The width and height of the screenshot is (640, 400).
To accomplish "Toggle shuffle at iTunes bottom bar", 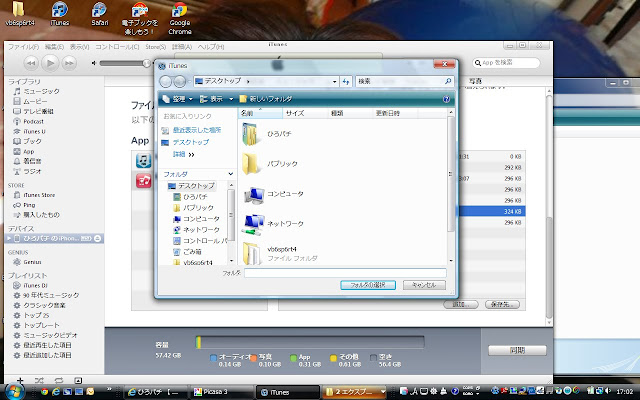I will pos(39,380).
